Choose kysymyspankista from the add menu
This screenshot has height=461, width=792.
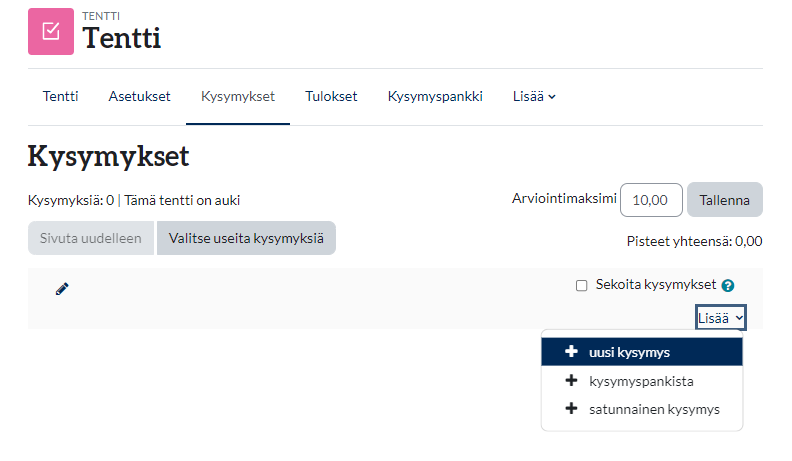point(641,381)
